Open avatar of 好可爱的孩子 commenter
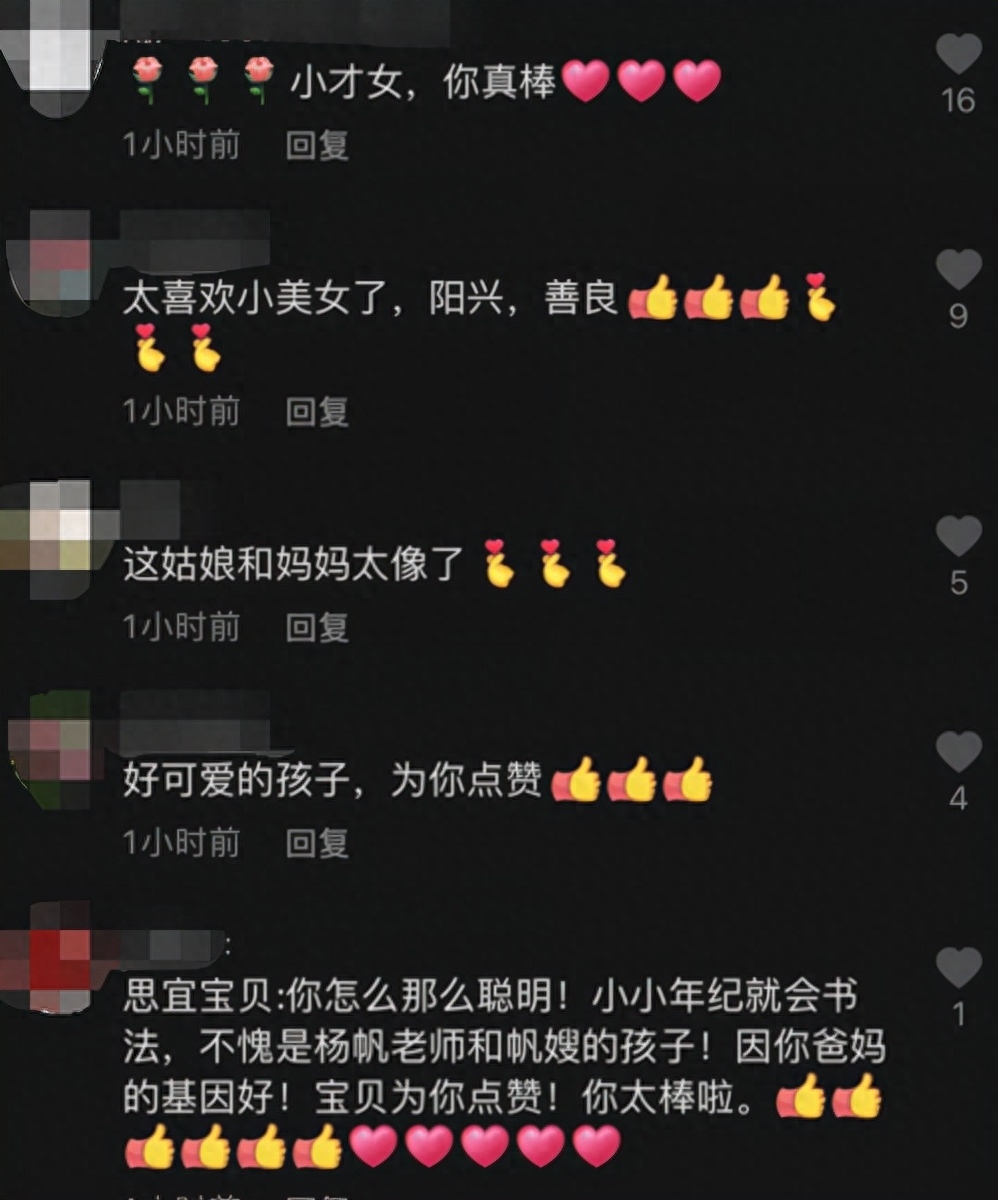Screen dimensions: 998x1200 48,745
